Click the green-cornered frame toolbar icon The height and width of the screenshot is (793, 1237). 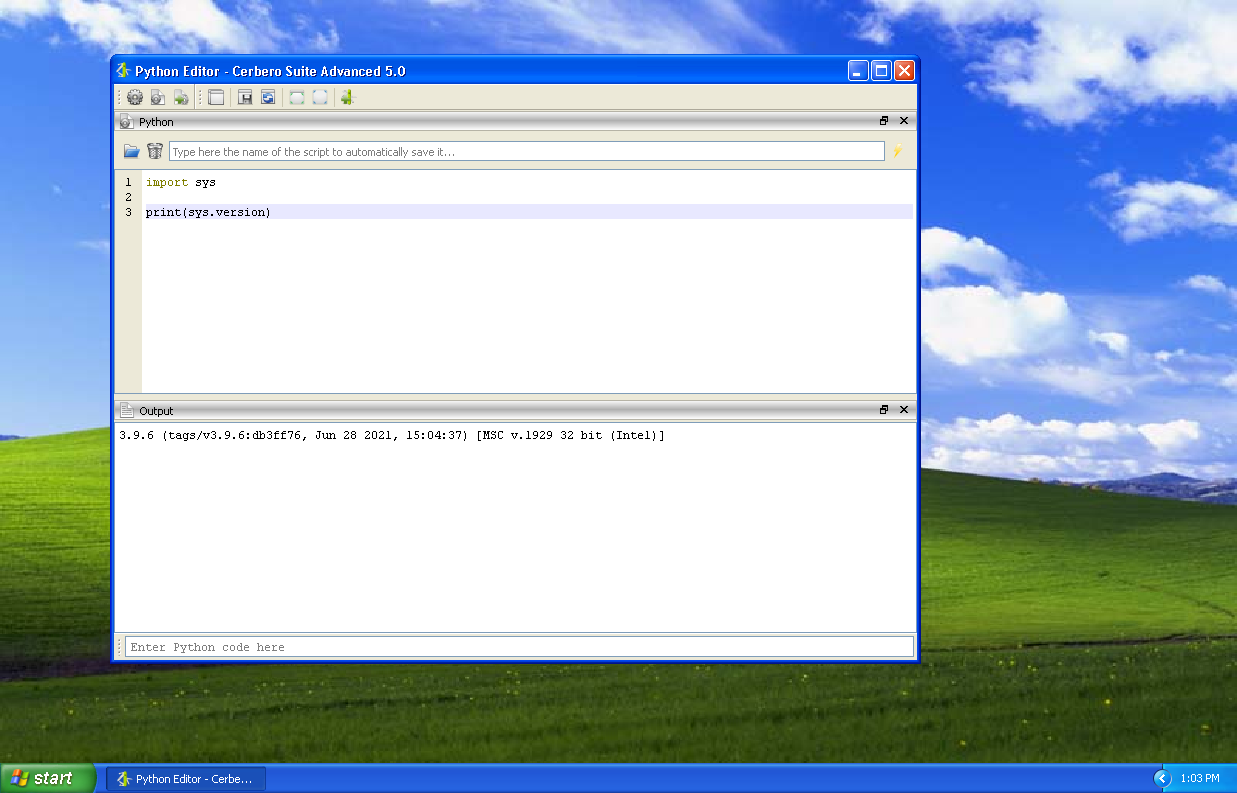coord(297,97)
